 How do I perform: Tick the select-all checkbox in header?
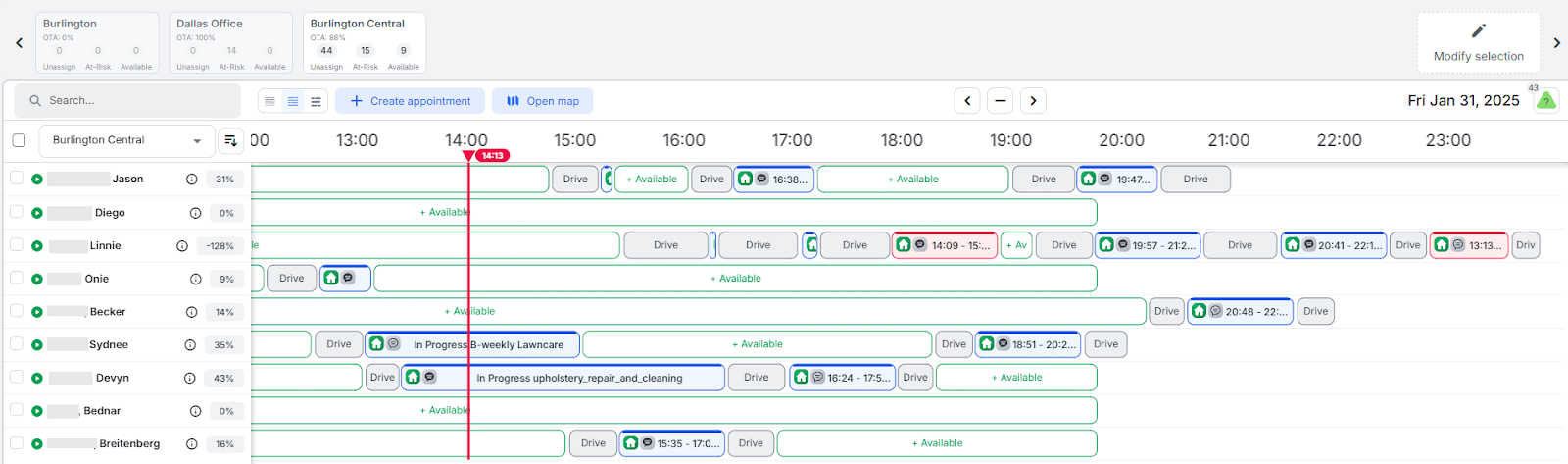pos(19,140)
